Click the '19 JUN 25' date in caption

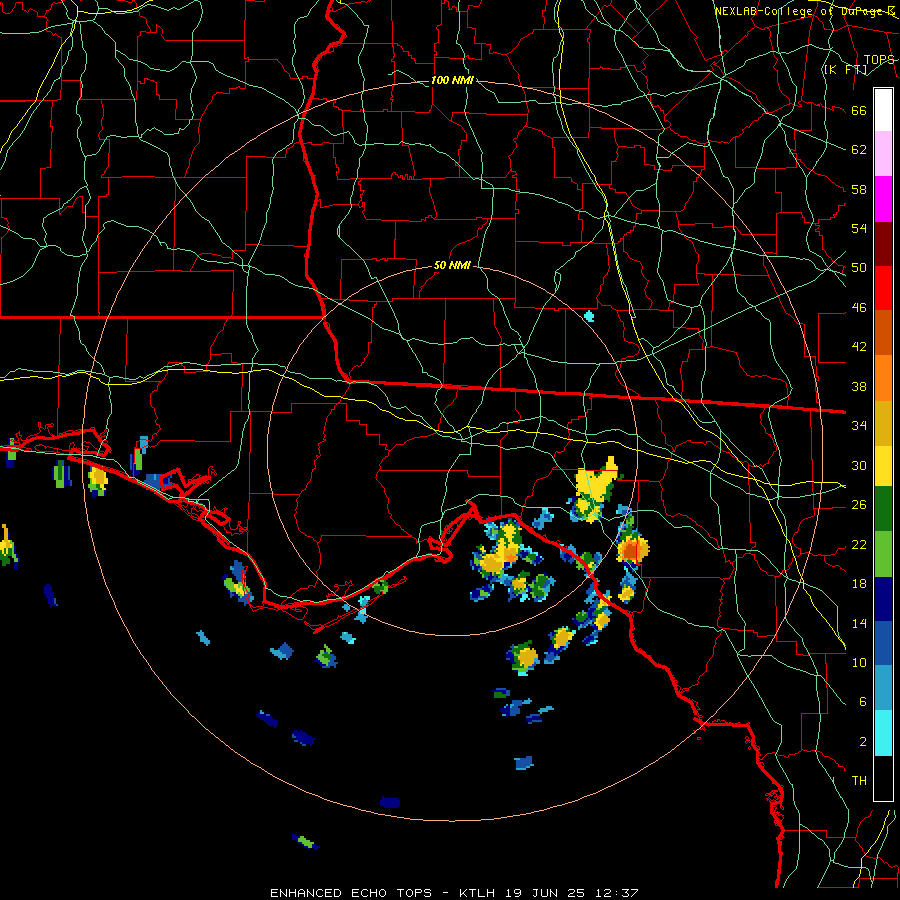coord(545,893)
